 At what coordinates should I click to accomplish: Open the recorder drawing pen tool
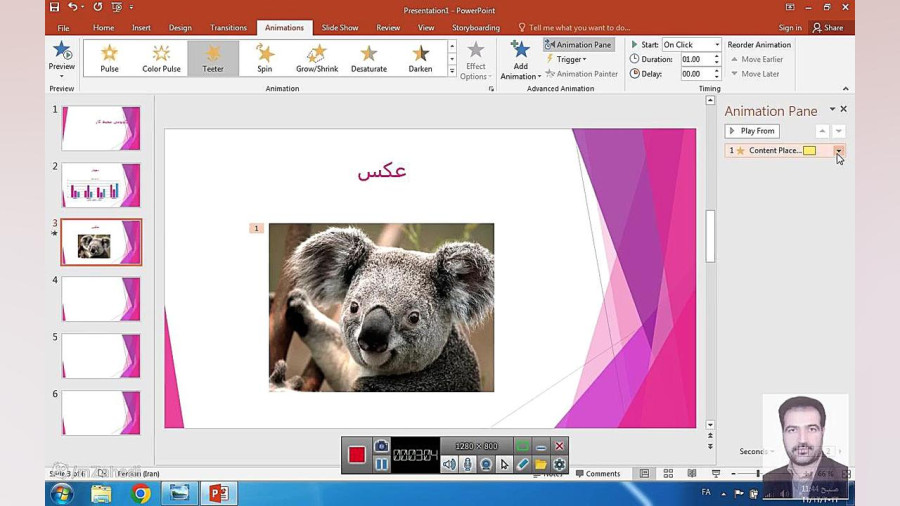tap(522, 464)
